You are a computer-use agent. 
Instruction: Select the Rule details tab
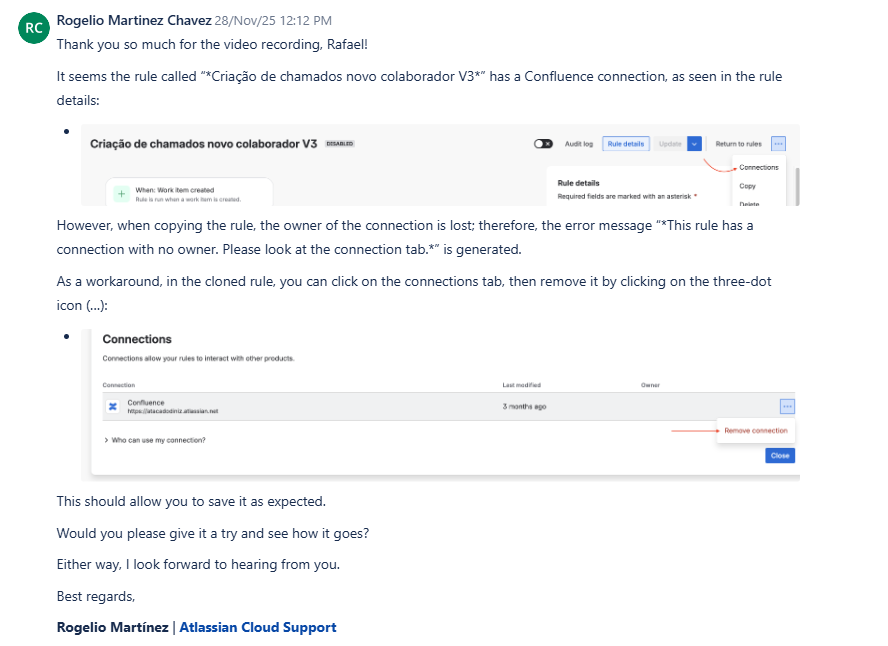coord(626,143)
